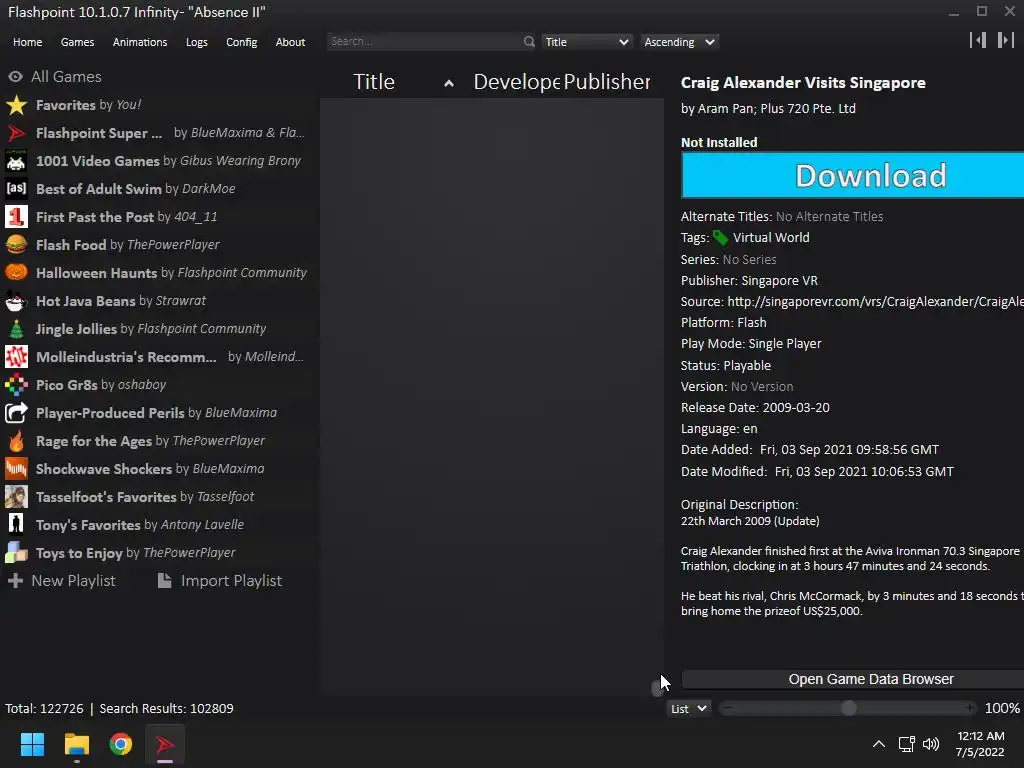Toggle the right sidebar collapse icon

1005,40
